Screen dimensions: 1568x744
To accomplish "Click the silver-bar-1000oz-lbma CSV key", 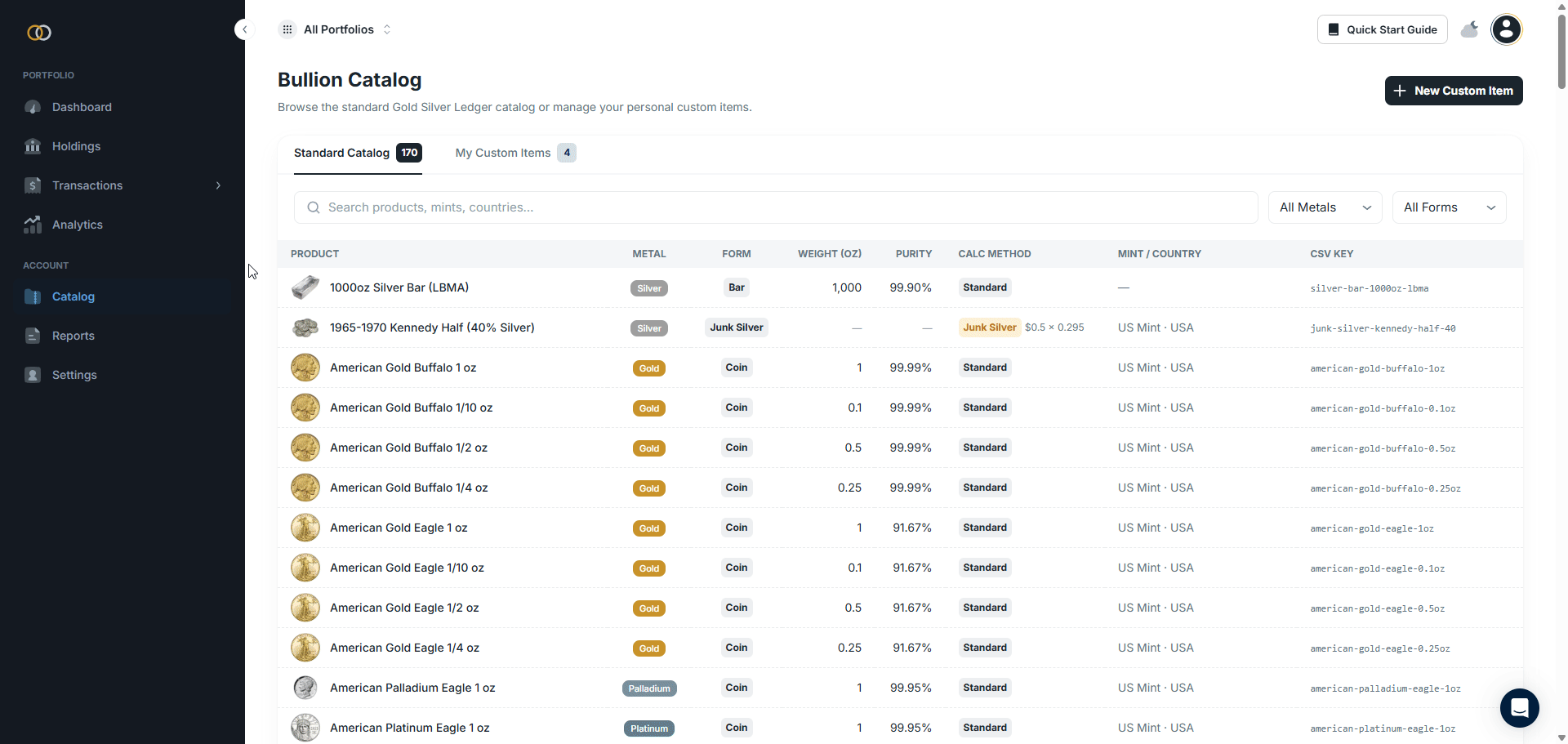I will pyautogui.click(x=1370, y=288).
